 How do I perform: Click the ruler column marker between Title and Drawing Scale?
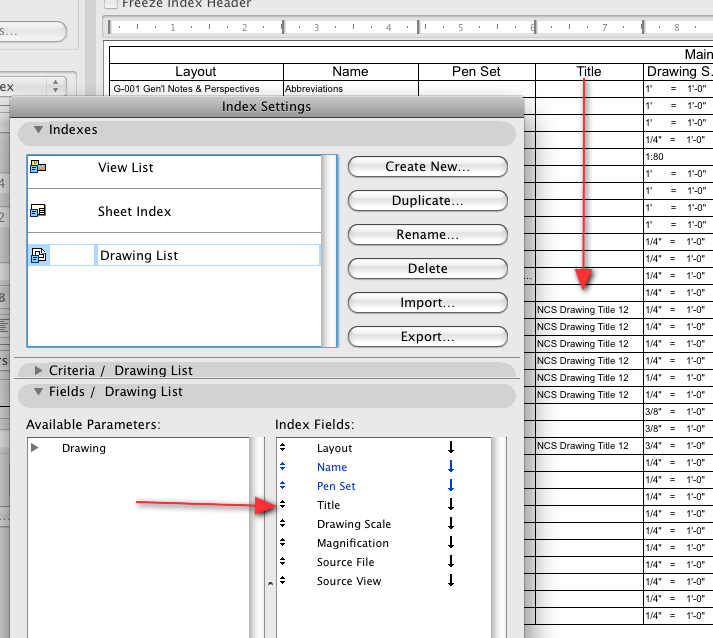tap(643, 27)
